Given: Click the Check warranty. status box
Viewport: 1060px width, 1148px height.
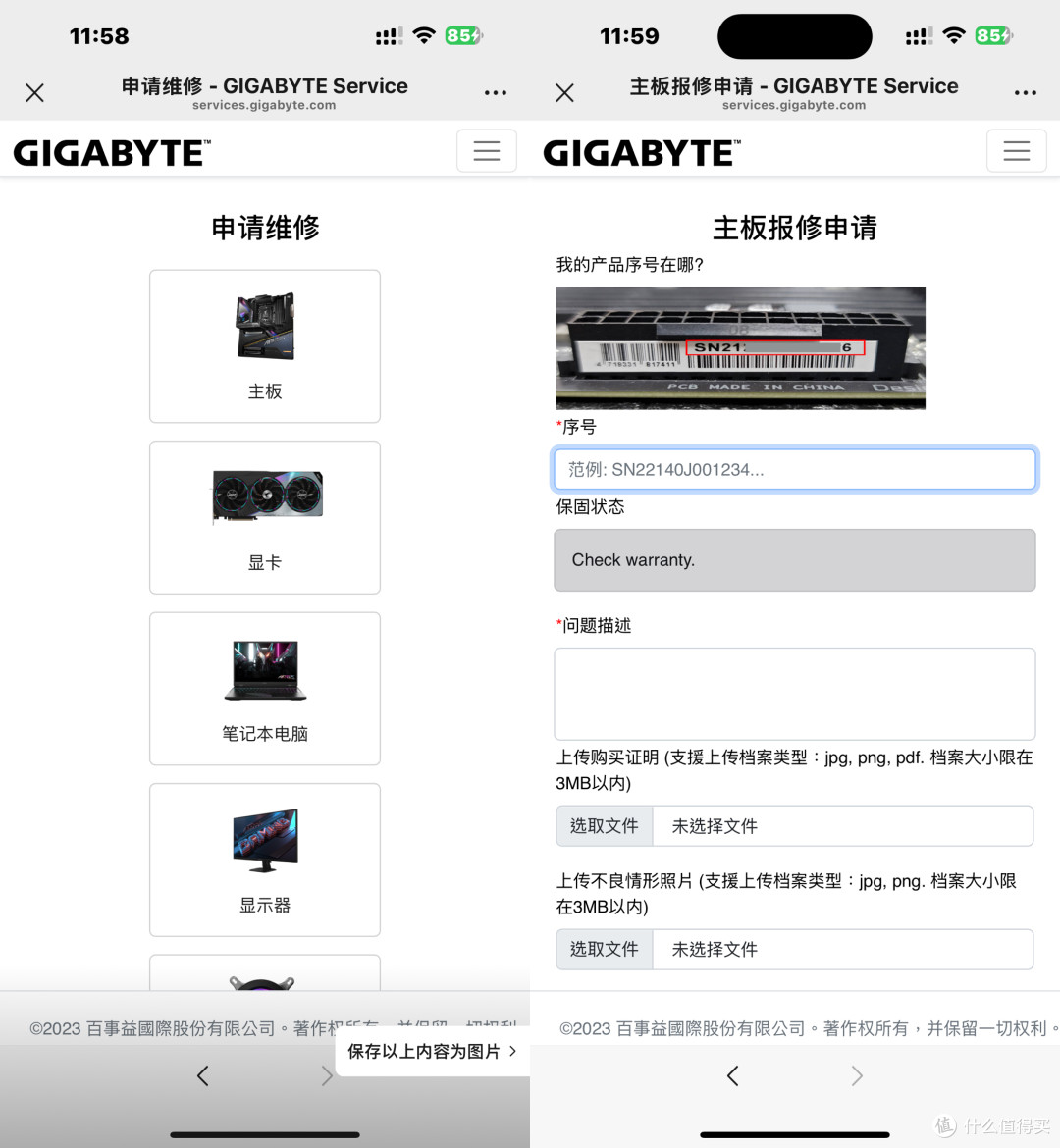Looking at the screenshot, I should (795, 560).
